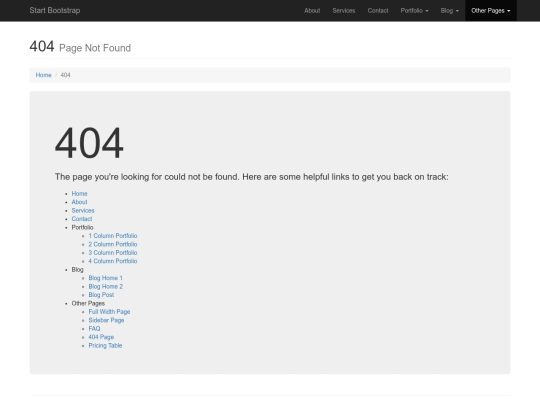
Task: Open the Contact link in the list
Action: pos(82,219)
